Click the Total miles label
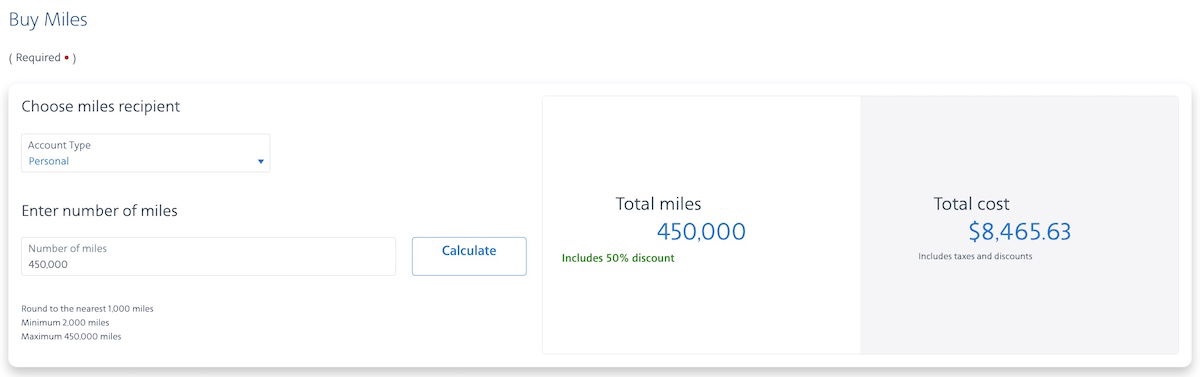Screen dimensions: 1200x377 [658, 204]
